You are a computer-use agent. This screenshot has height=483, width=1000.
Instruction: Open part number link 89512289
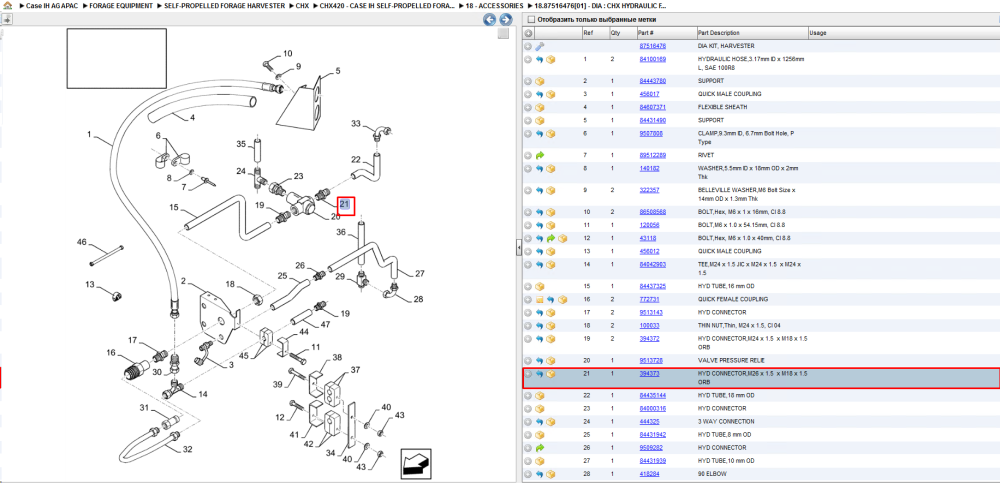pos(652,155)
